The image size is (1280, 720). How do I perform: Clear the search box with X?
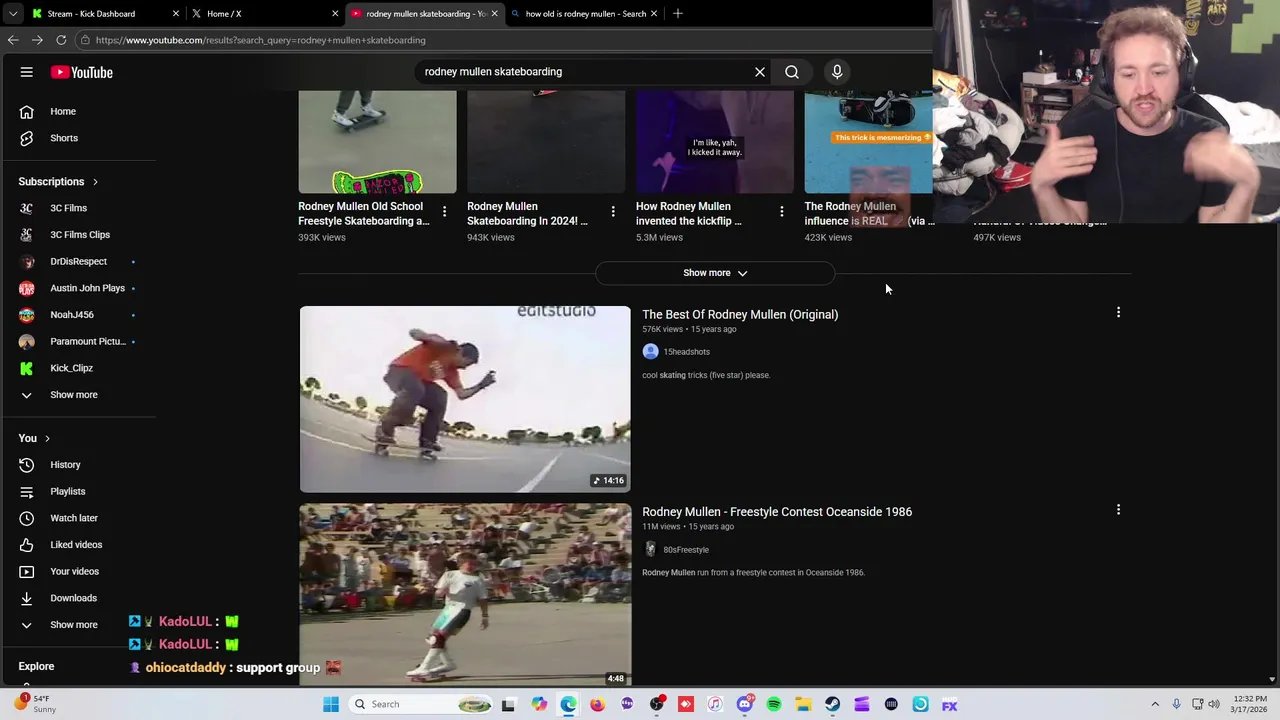pyautogui.click(x=760, y=72)
